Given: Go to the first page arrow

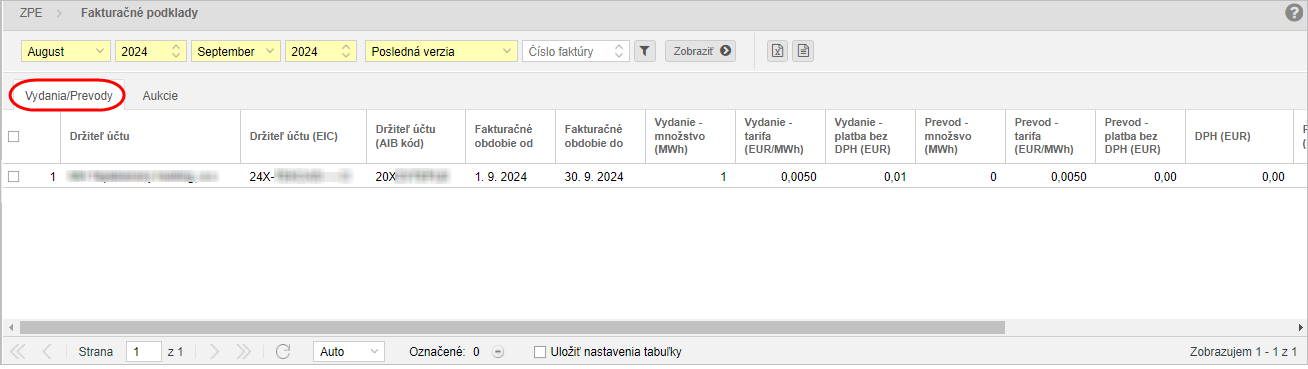Looking at the screenshot, I should [x=18, y=352].
